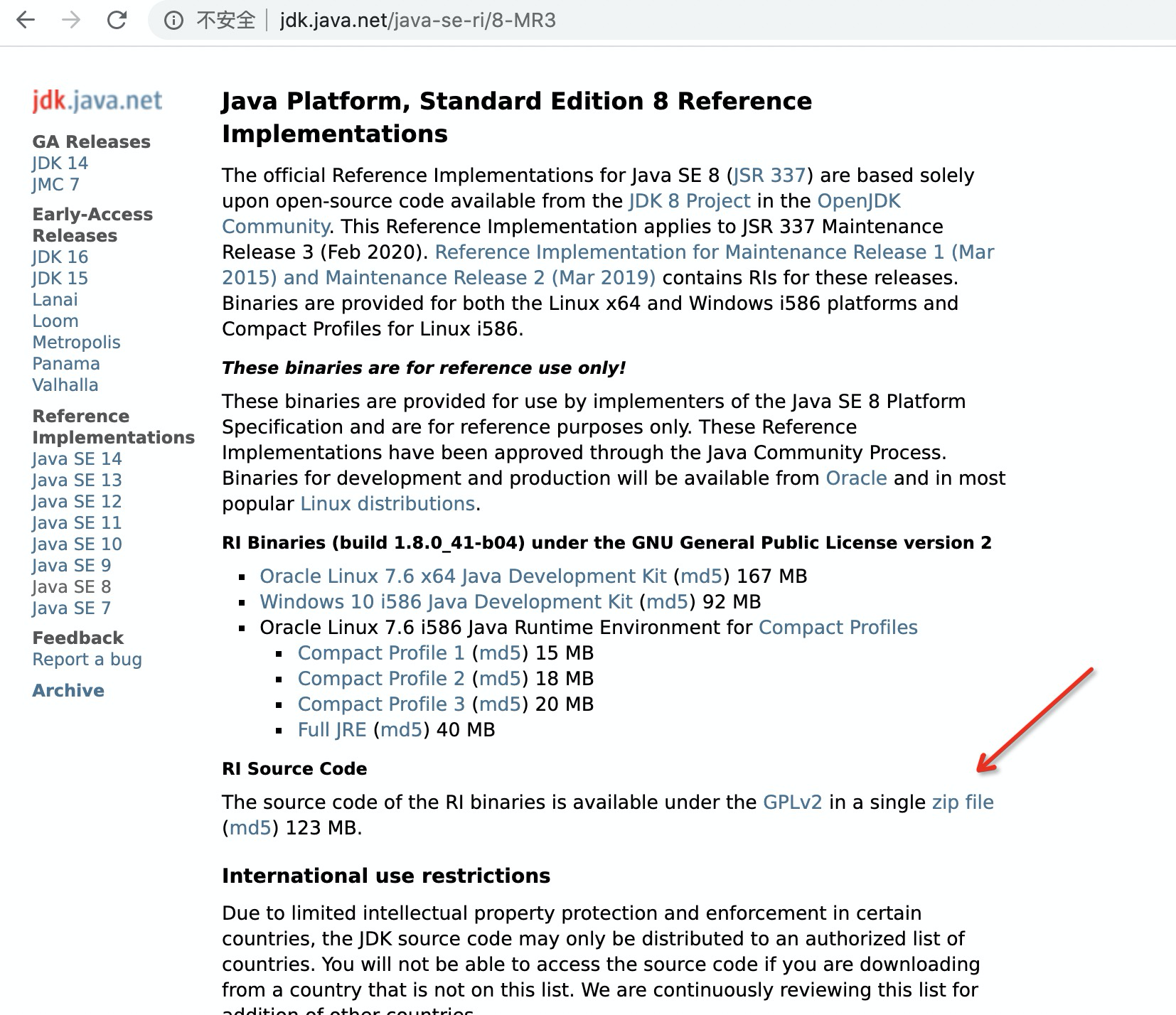
Task: Open JDK 16 early-access link
Action: tap(60, 257)
